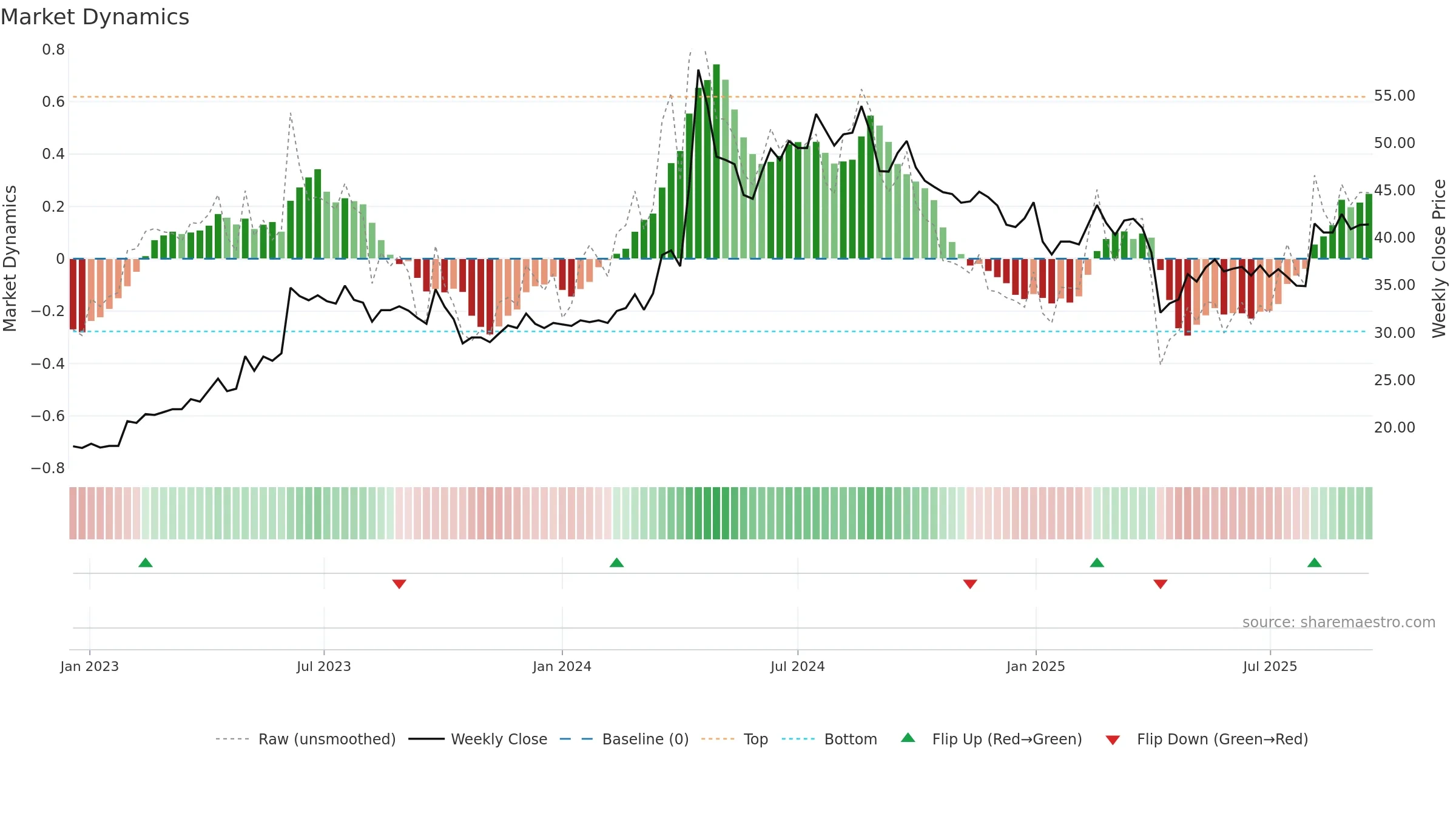Click the Jul 2023 x-axis label

[x=324, y=666]
